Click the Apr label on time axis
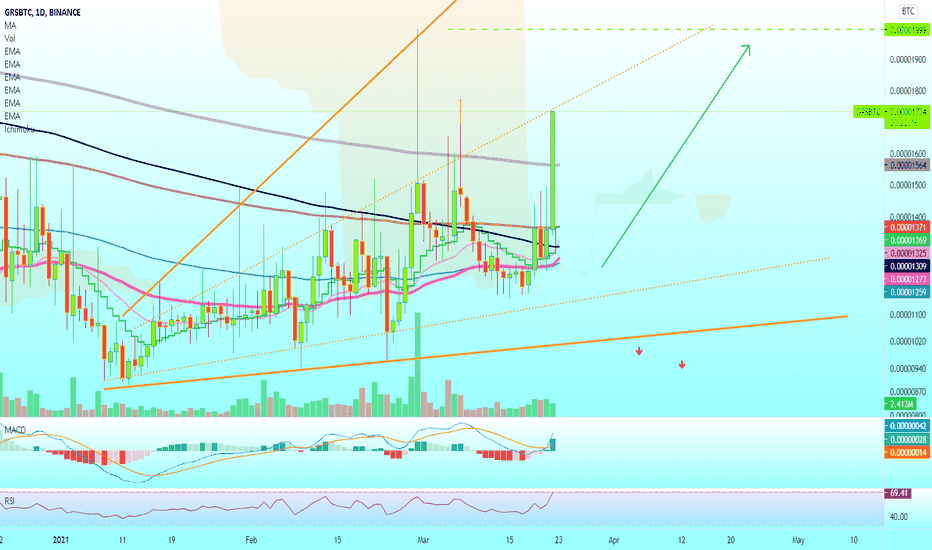932x550 pixels. [614, 540]
